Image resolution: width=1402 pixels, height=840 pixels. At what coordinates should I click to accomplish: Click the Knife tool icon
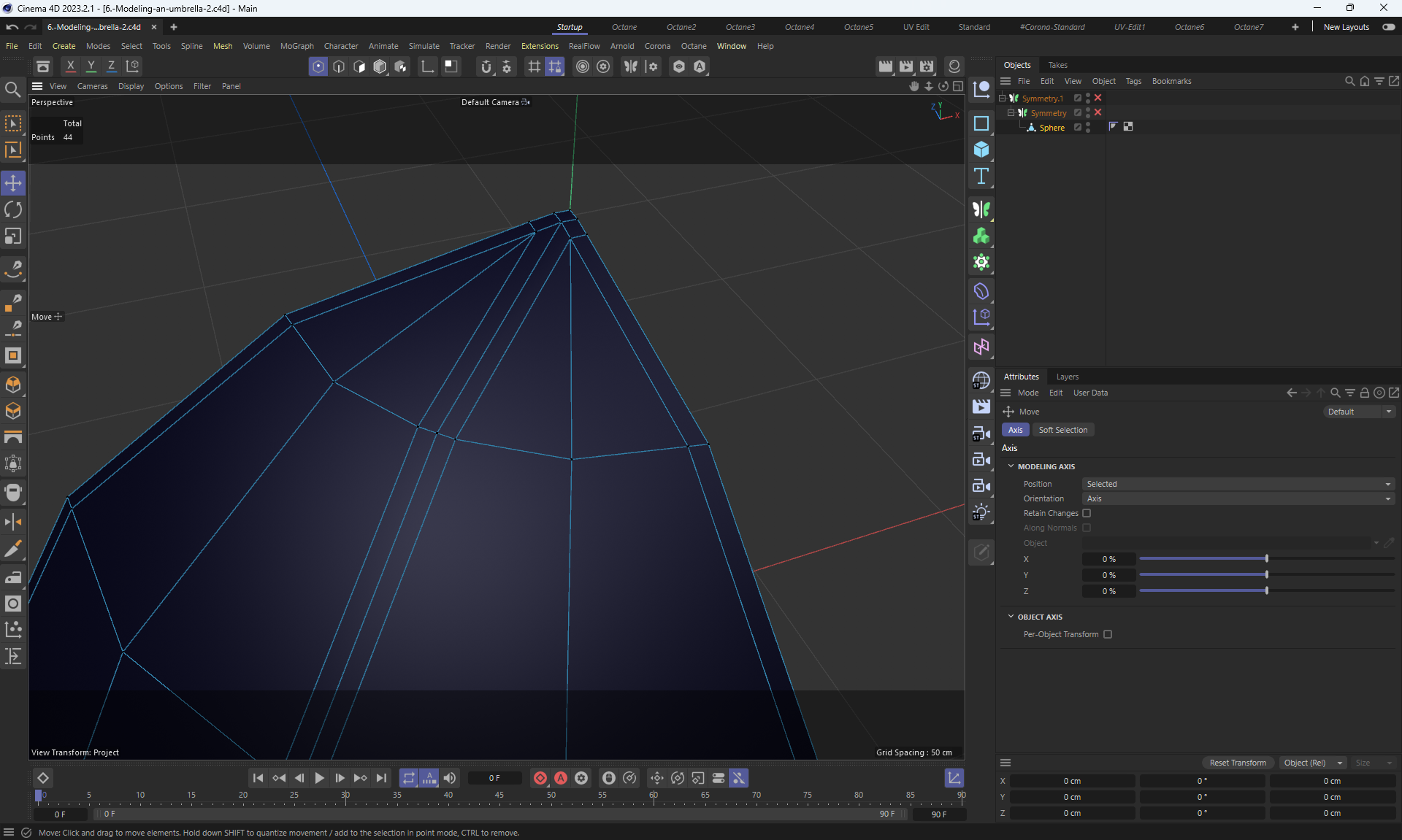coord(13,549)
